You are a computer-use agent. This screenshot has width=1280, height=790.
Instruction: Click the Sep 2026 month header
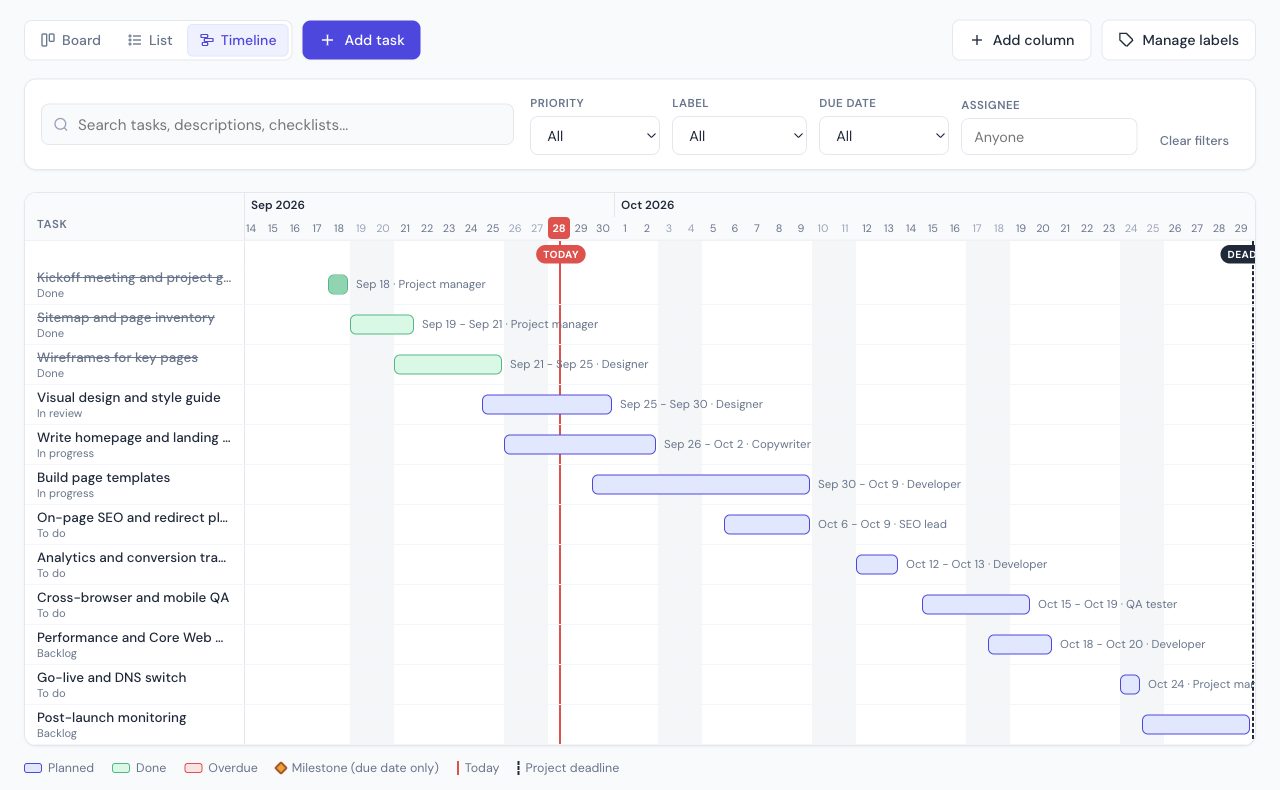(x=278, y=205)
